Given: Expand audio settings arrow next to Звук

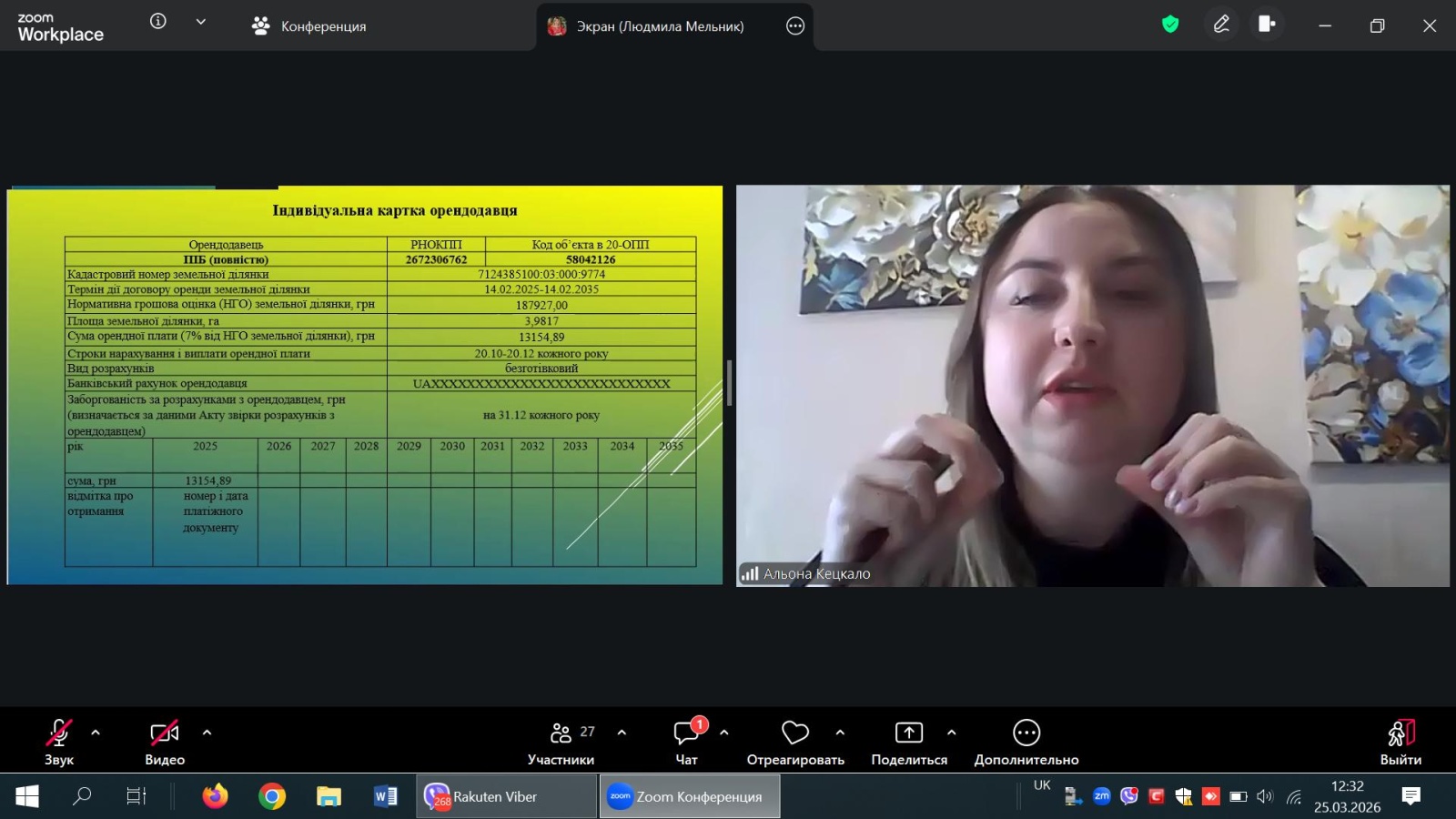Looking at the screenshot, I should [96, 733].
